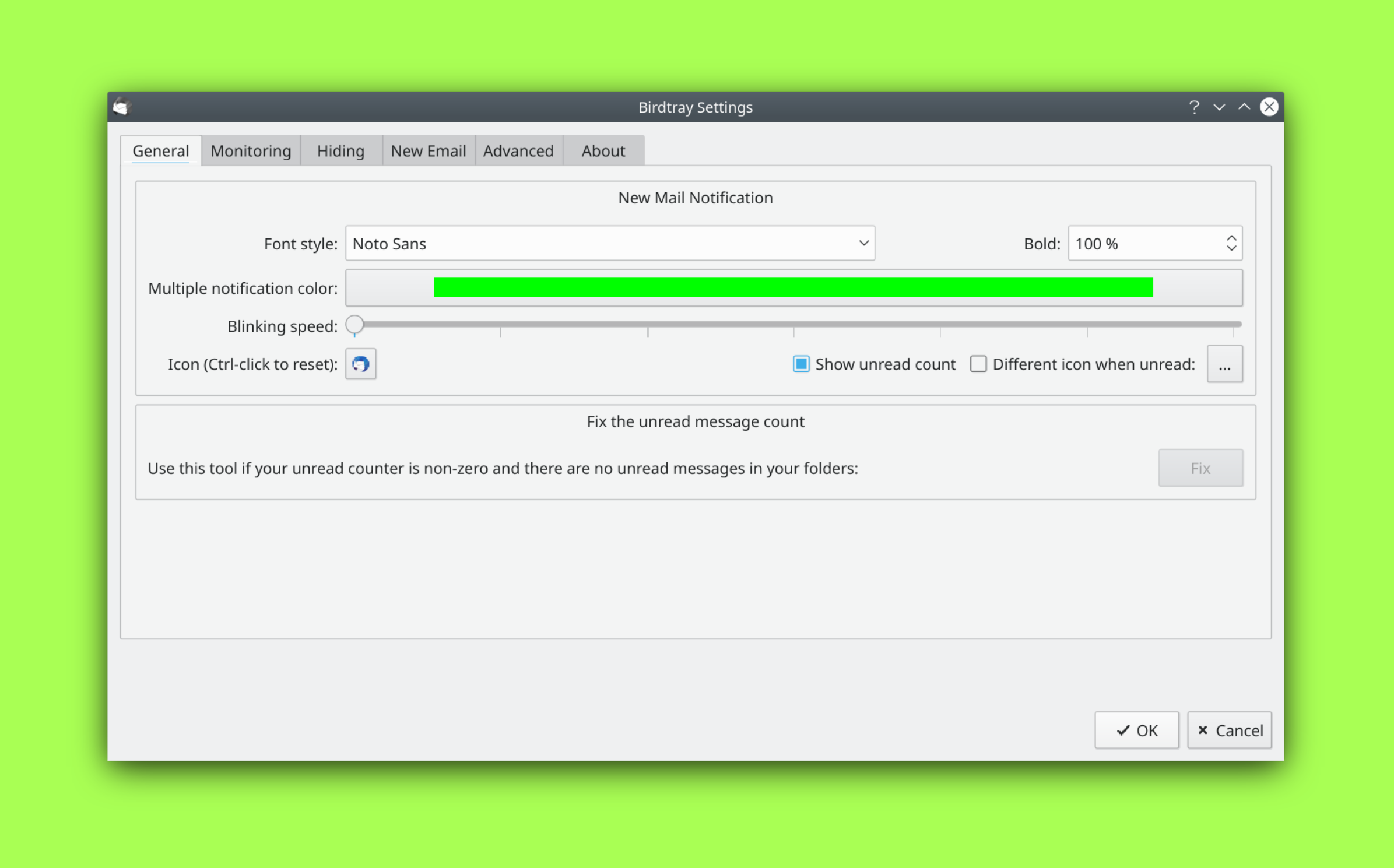
Task: Show the About tab
Action: [603, 150]
